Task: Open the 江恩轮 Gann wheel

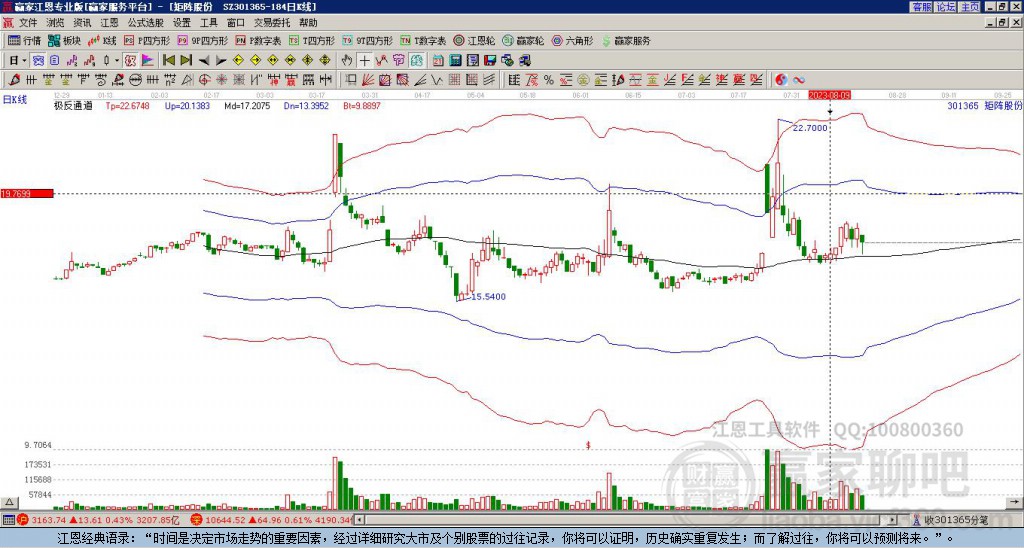Action: coord(474,40)
